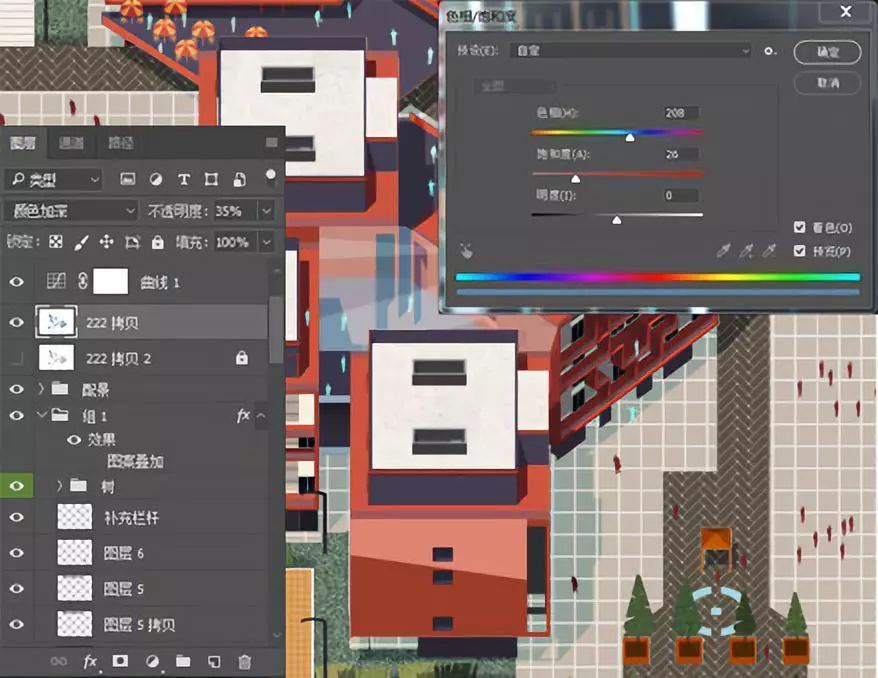Show the hidden 222 拷贝 2 layer

pos(16,357)
